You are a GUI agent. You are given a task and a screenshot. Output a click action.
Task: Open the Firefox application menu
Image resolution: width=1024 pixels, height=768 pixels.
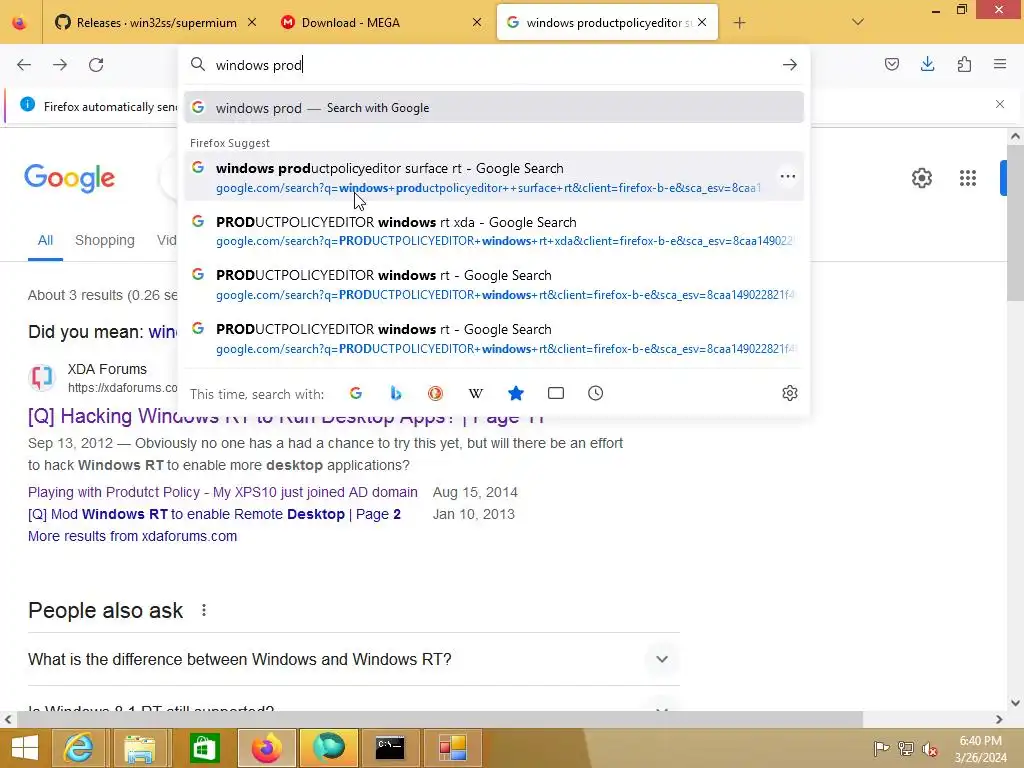point(1000,64)
